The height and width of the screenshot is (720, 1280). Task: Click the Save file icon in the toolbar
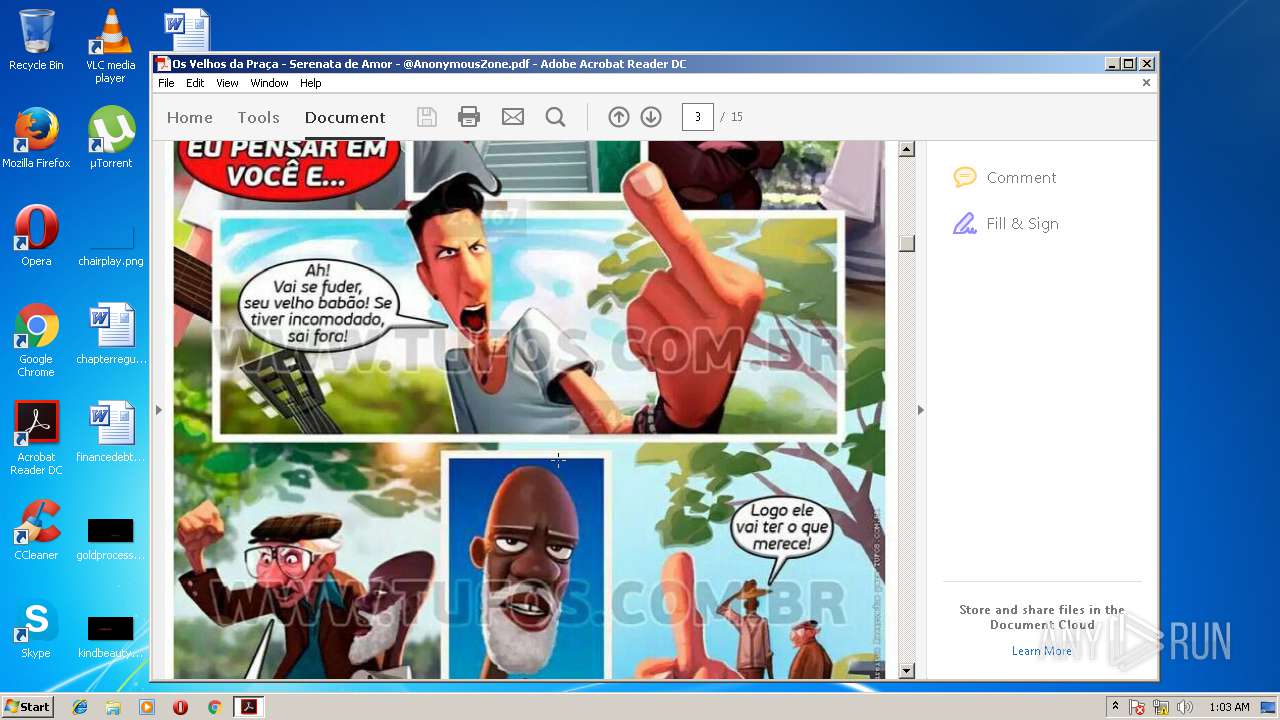427,117
